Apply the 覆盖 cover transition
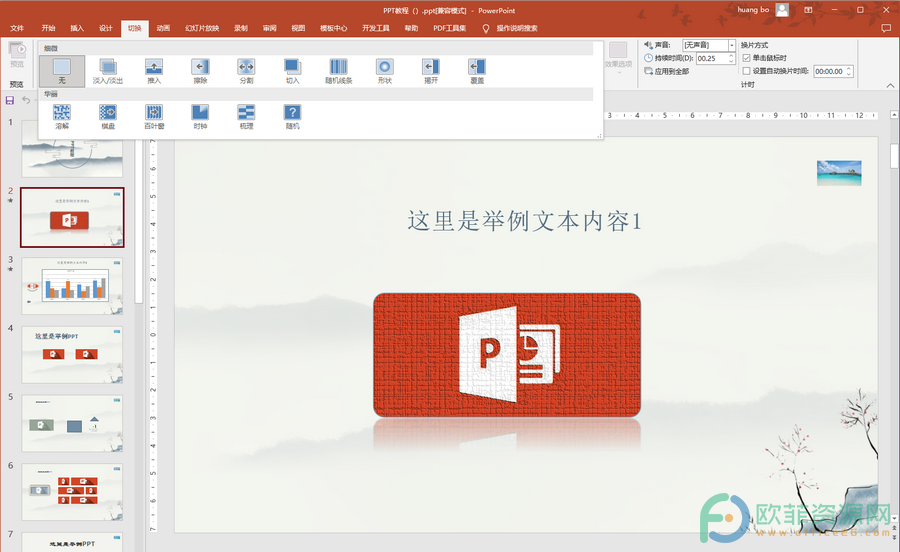 pyautogui.click(x=477, y=71)
